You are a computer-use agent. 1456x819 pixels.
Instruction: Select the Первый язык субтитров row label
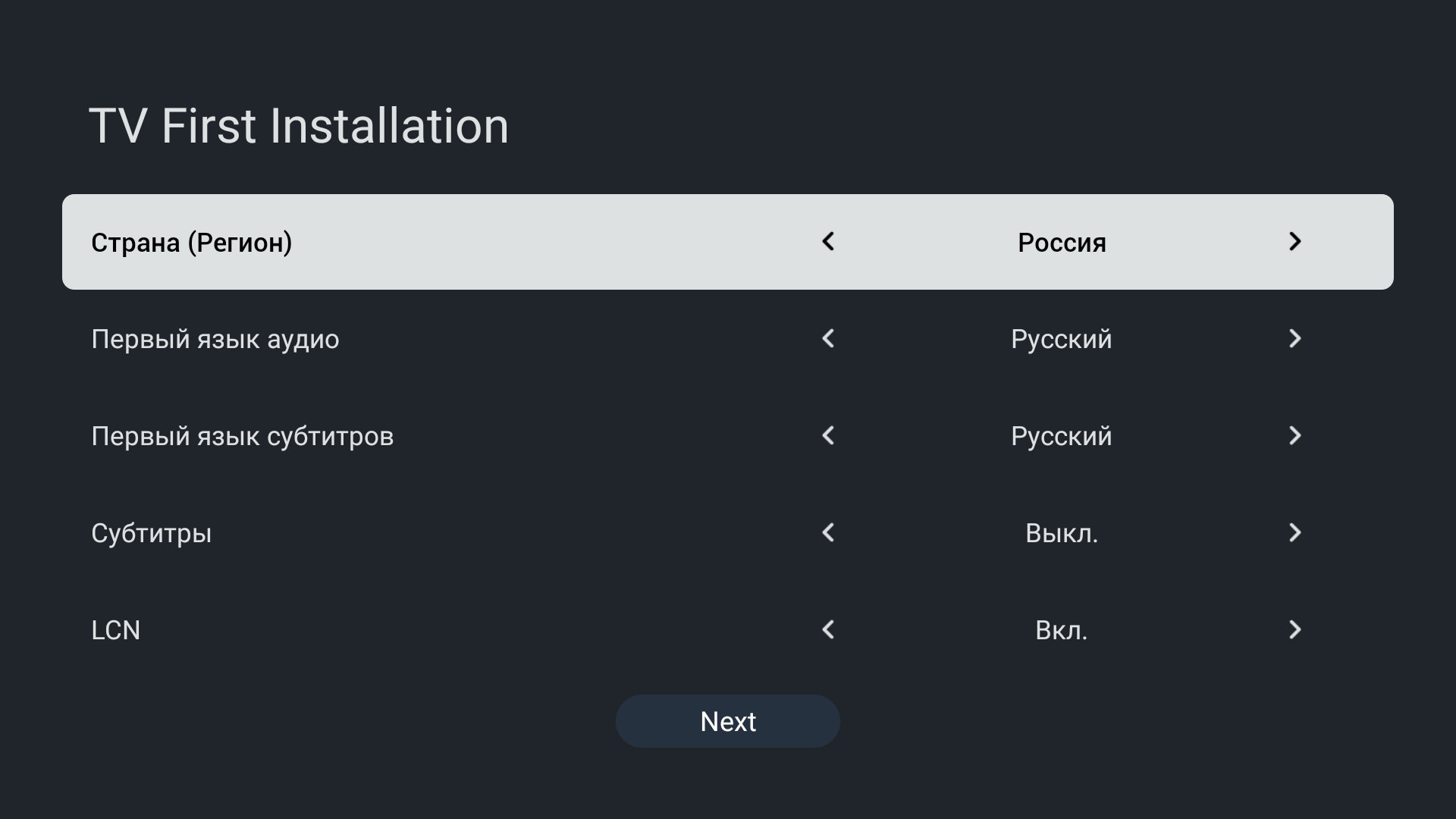(243, 436)
